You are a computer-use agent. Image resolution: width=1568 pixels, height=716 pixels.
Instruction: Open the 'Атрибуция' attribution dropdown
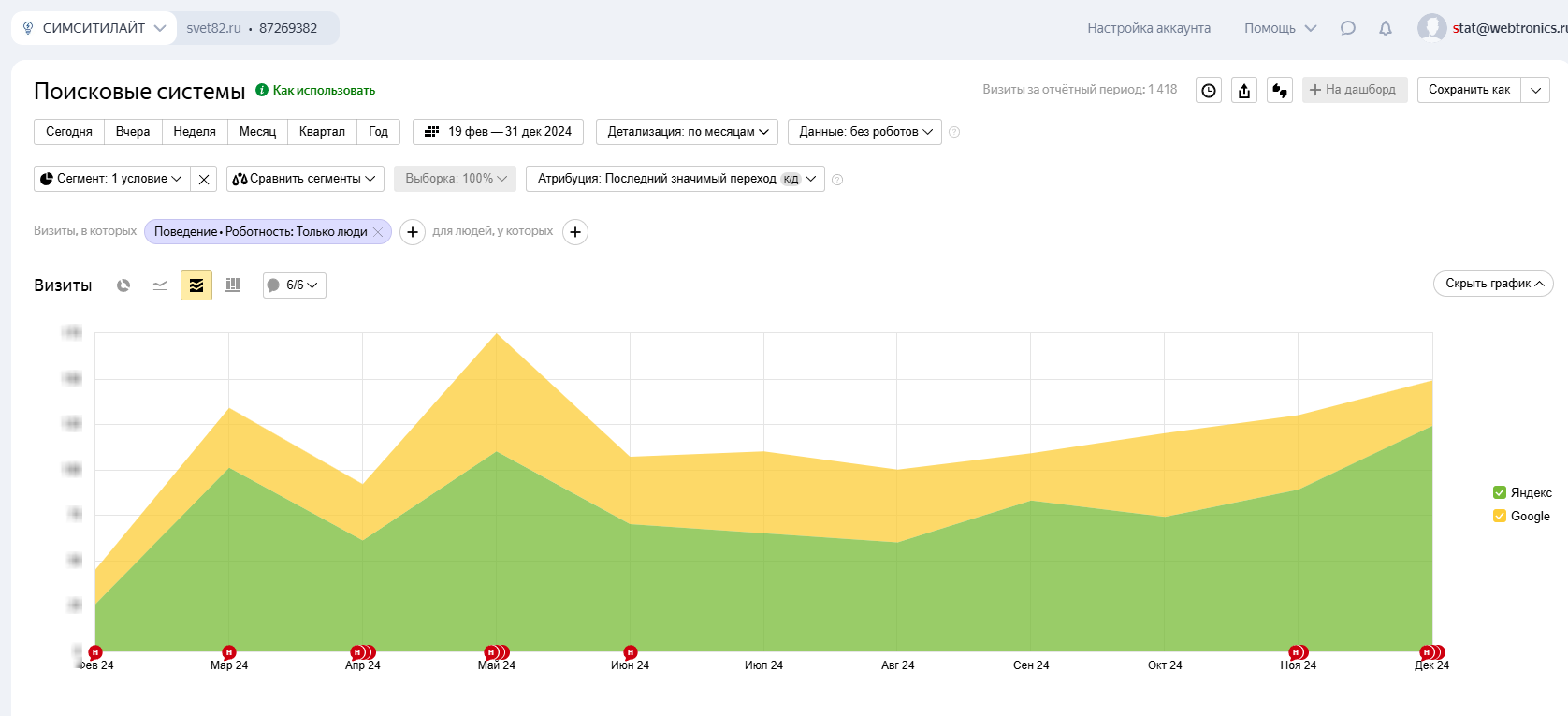coord(675,179)
